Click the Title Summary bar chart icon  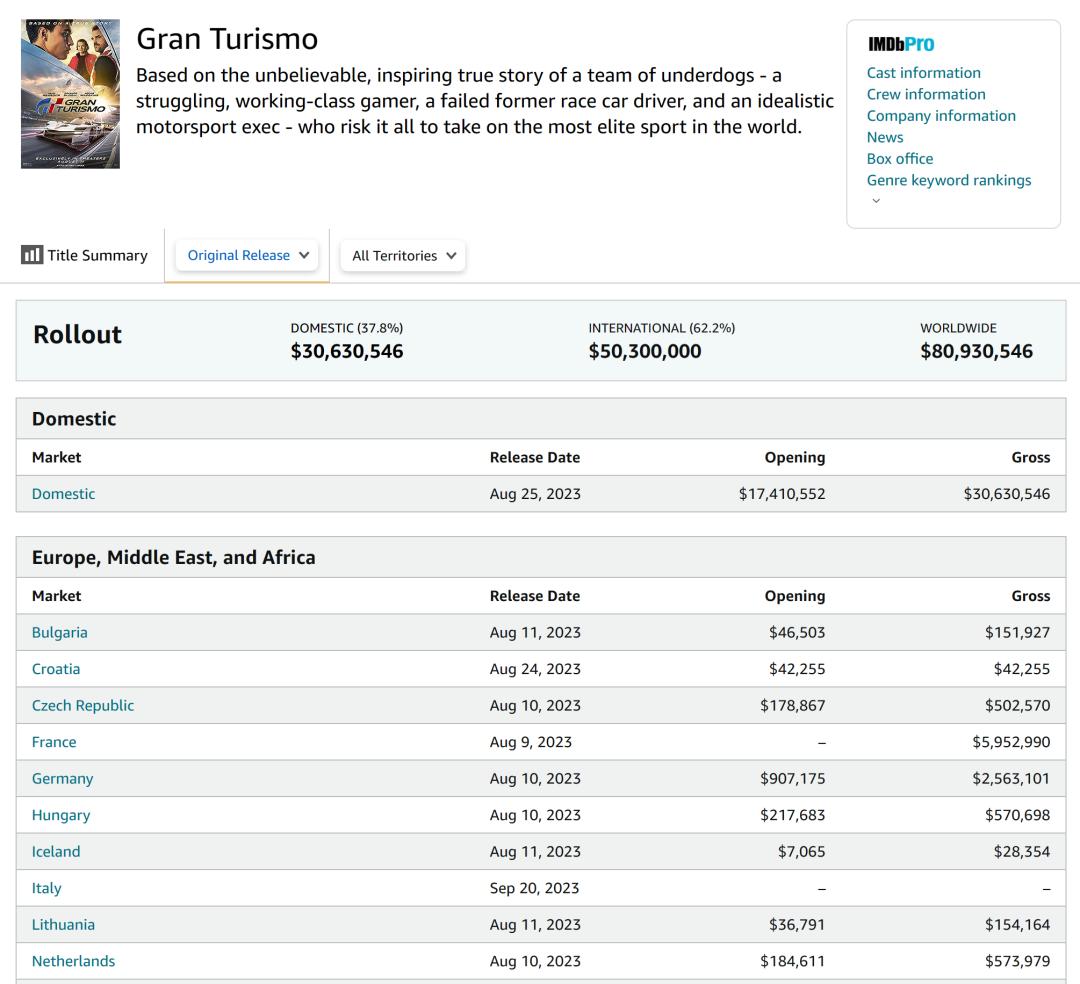[32, 255]
